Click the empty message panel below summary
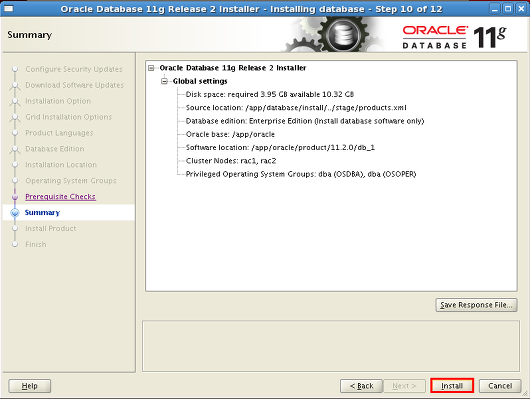The width and height of the screenshot is (530, 399). (331, 346)
